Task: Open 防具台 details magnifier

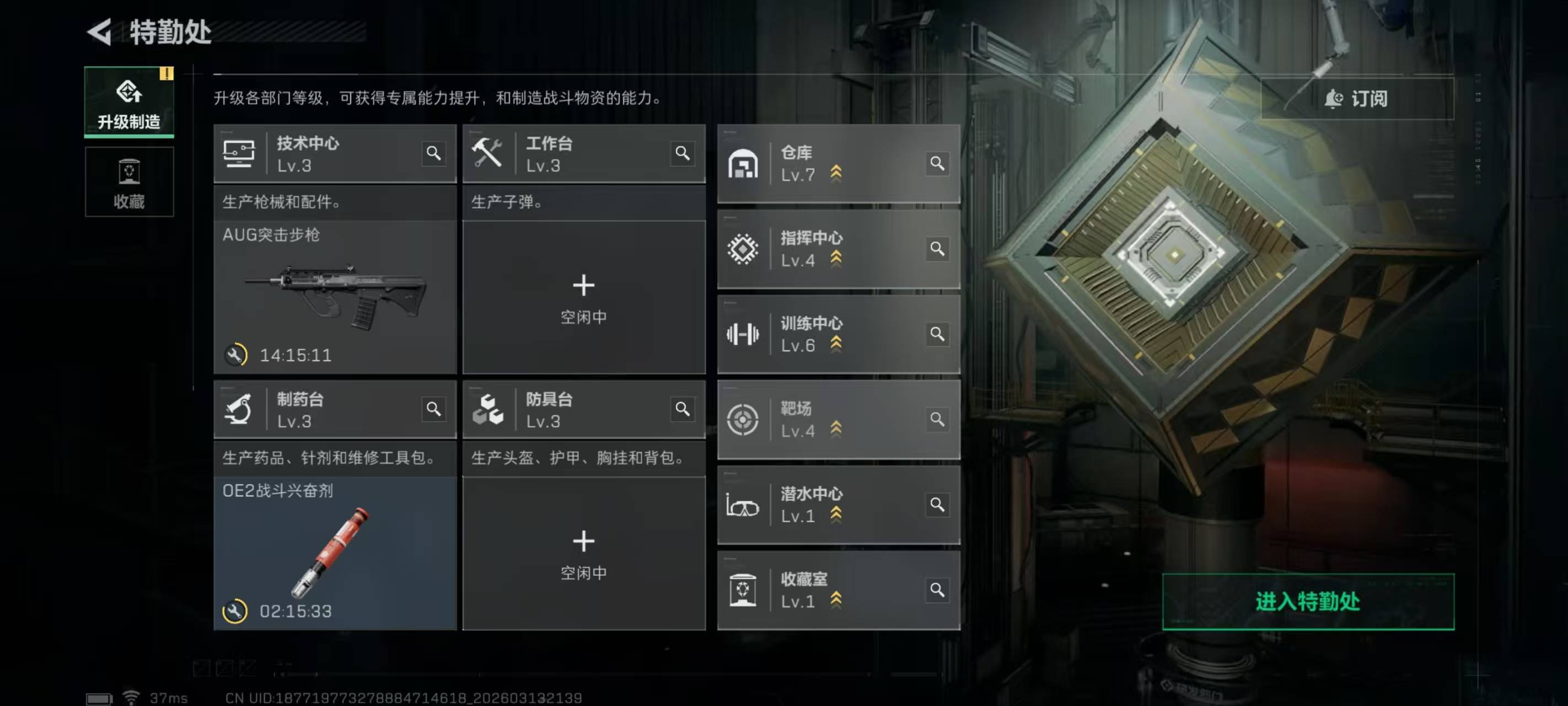Action: [x=683, y=409]
